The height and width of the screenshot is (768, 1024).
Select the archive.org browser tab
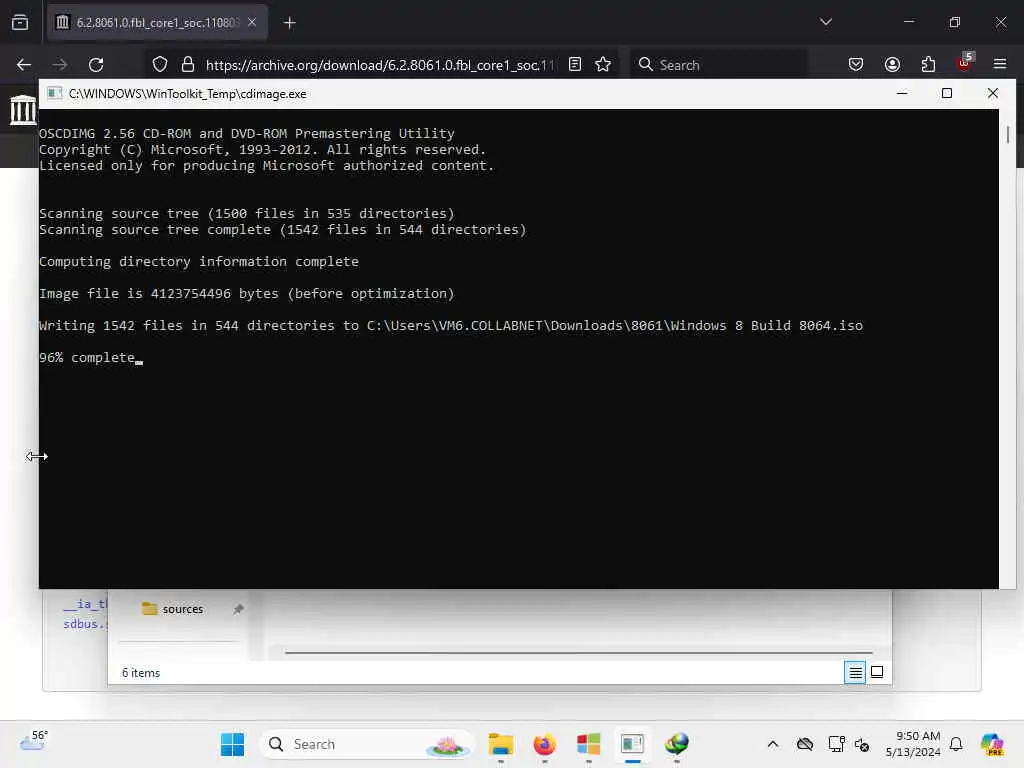point(157,22)
